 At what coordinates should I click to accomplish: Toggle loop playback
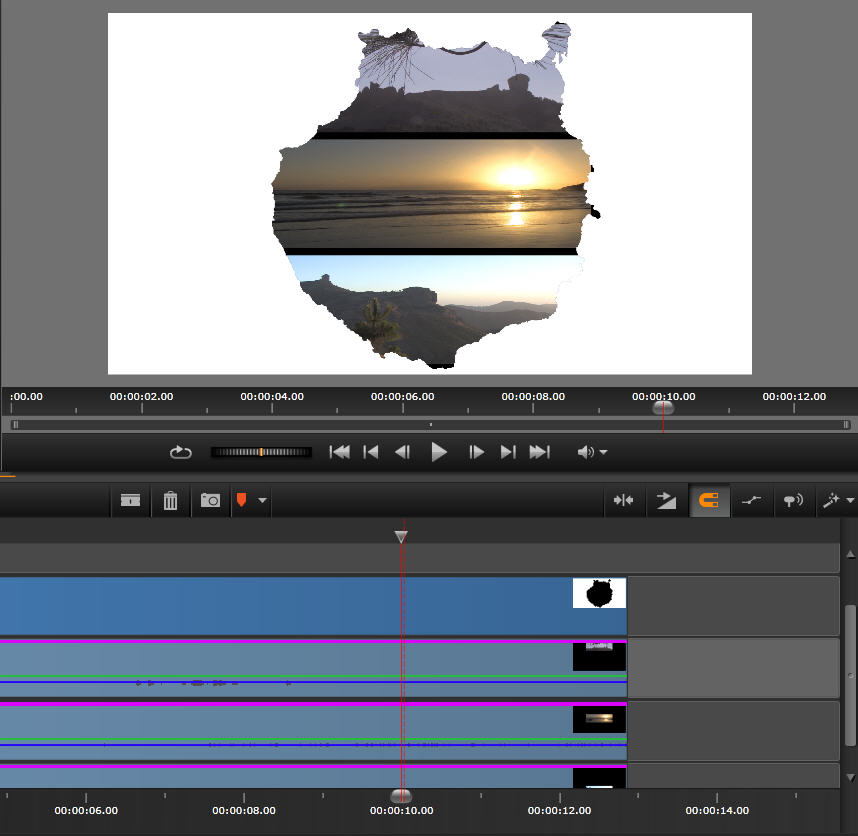pos(180,452)
